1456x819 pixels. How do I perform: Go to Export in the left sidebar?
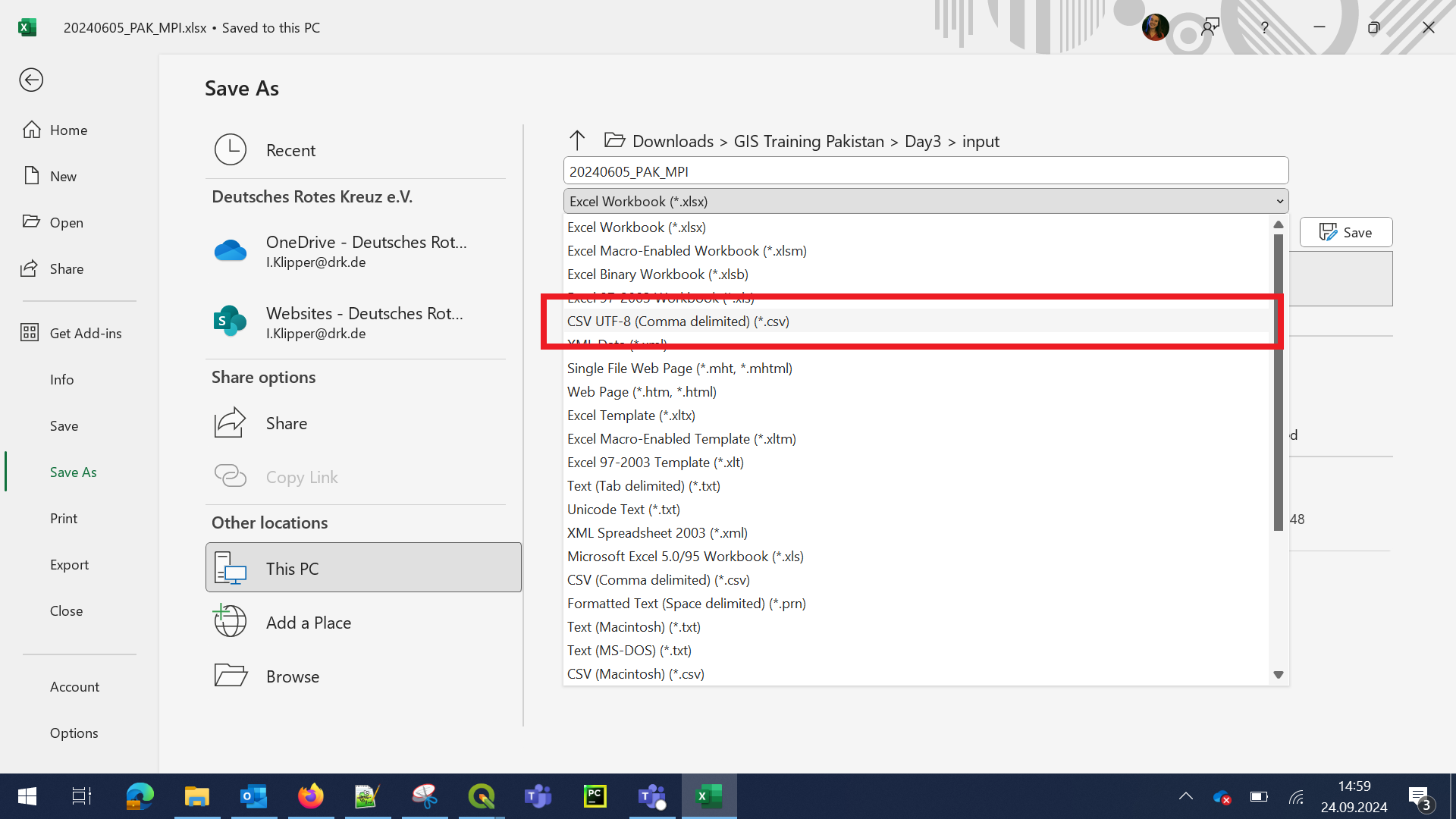tap(69, 565)
